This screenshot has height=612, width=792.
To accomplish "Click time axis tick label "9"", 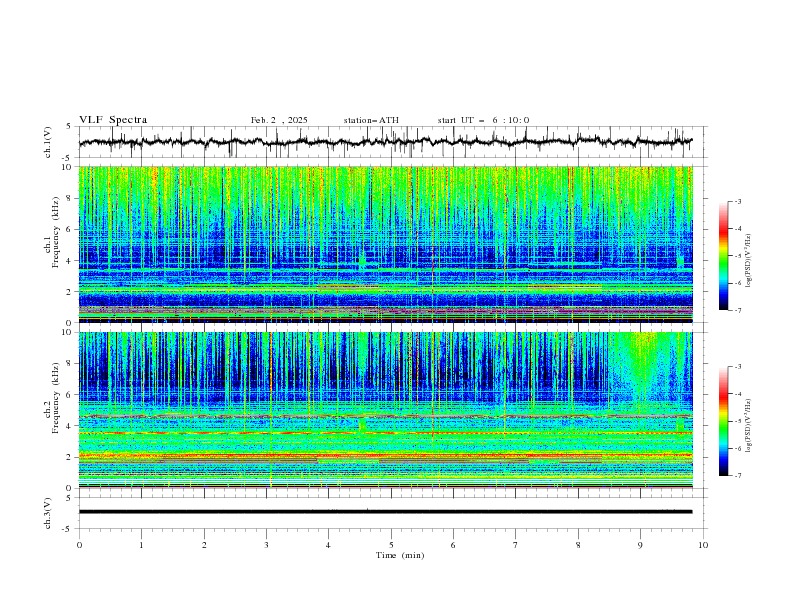I will 640,545.
